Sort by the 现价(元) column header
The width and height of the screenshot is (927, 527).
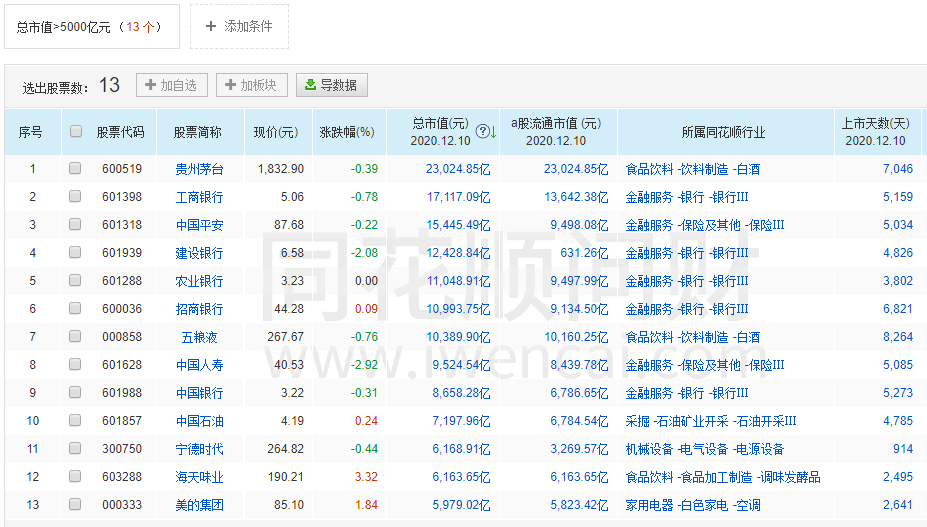click(x=275, y=132)
